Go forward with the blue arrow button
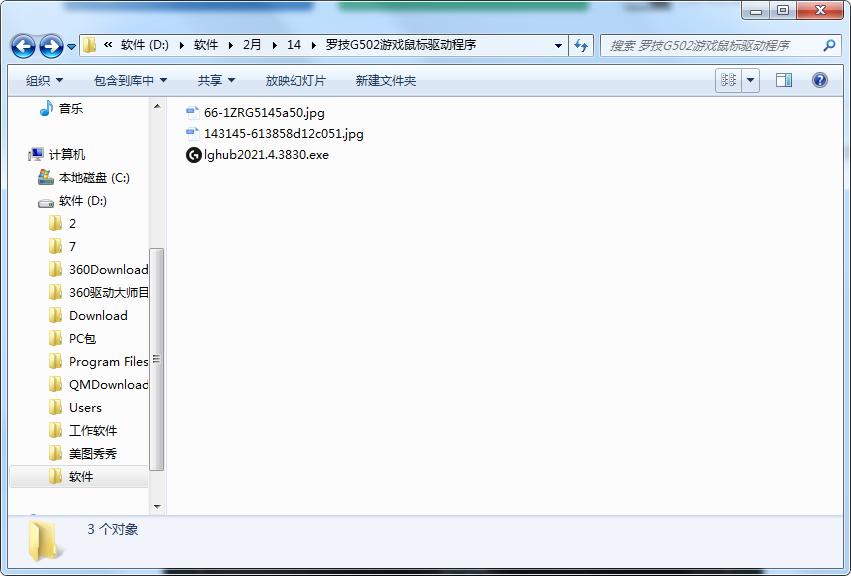 point(52,46)
